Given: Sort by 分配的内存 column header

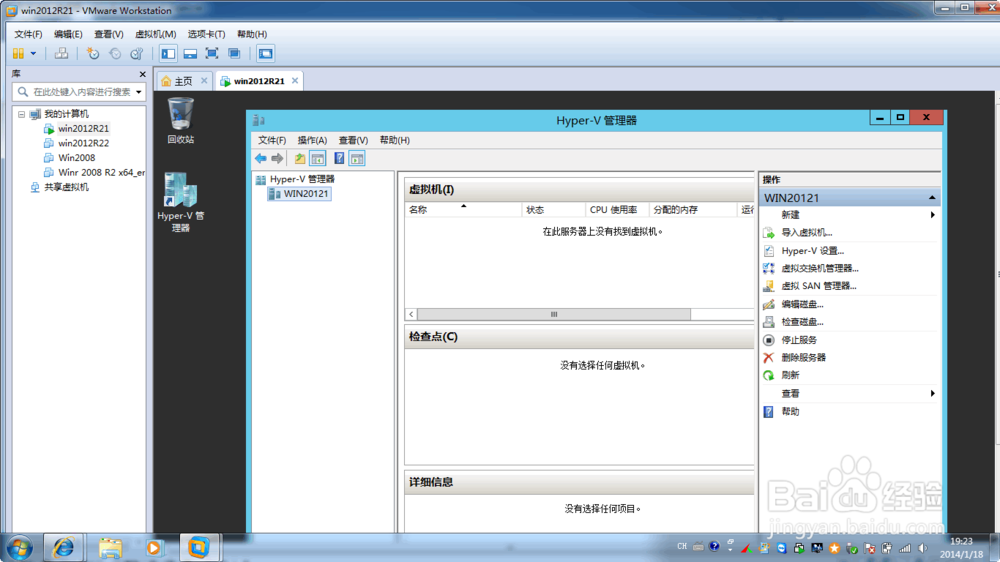Looking at the screenshot, I should (693, 209).
